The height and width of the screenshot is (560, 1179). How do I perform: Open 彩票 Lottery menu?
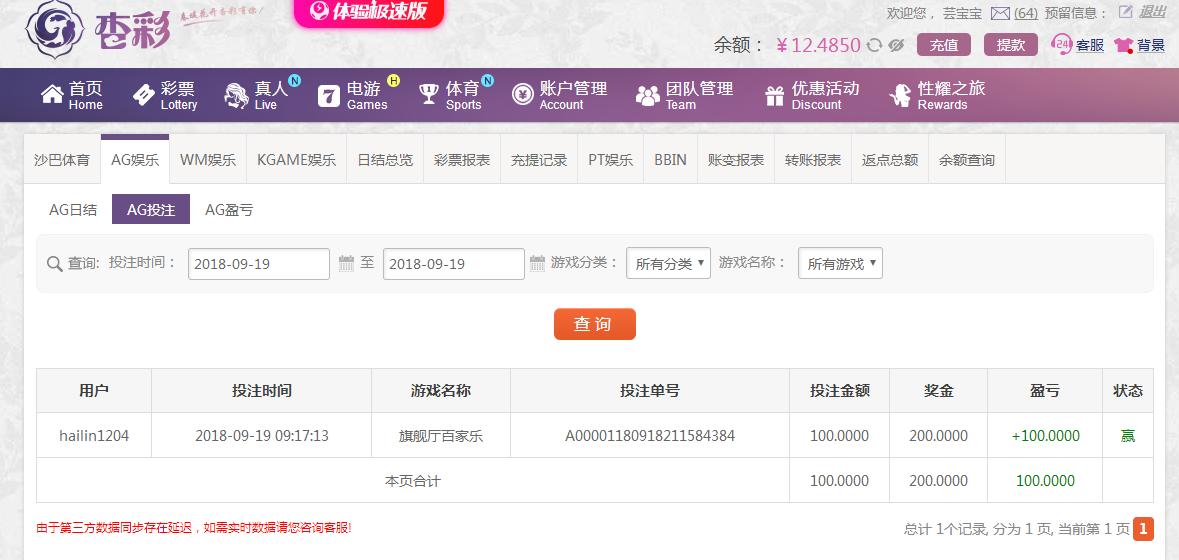[x=165, y=95]
